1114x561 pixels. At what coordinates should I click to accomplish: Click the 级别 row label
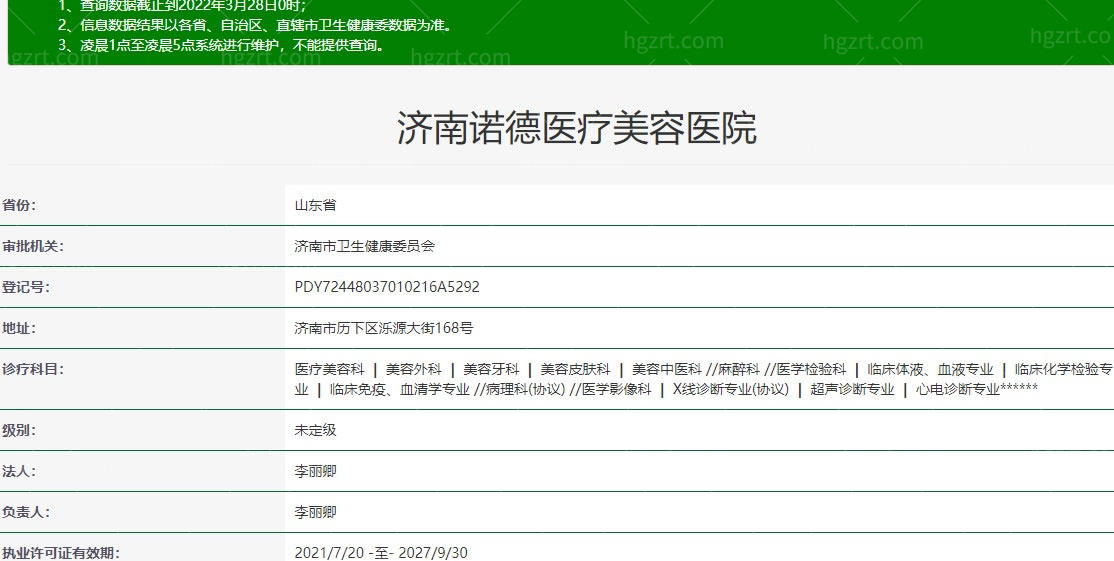coord(19,430)
